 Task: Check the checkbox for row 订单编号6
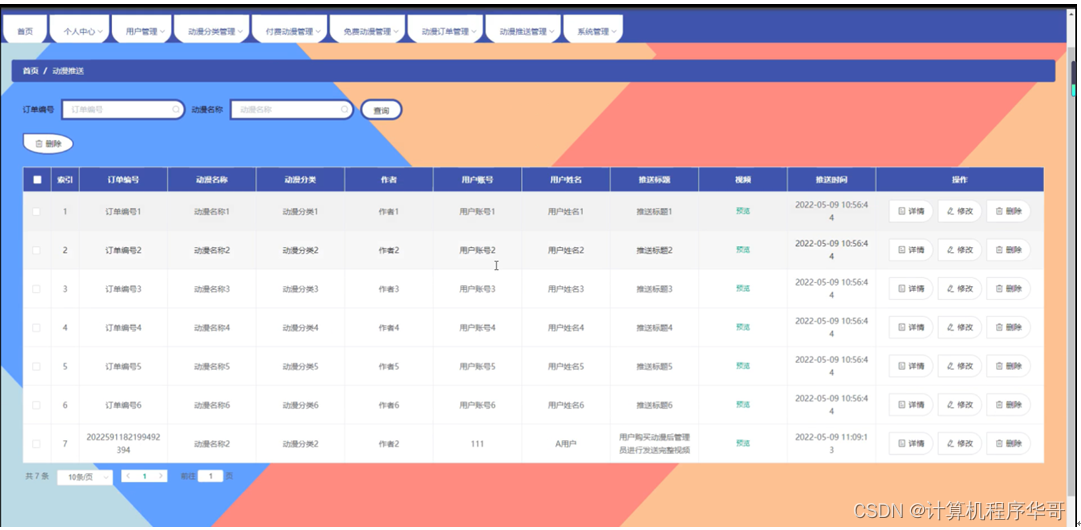pyautogui.click(x=37, y=405)
